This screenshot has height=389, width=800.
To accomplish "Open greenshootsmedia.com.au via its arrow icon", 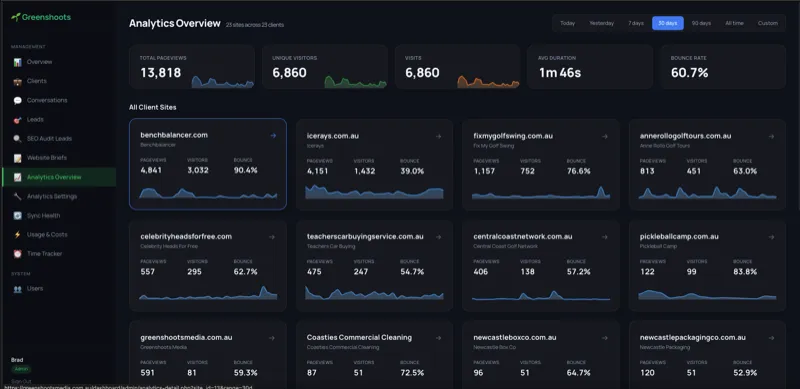I will tap(272, 338).
